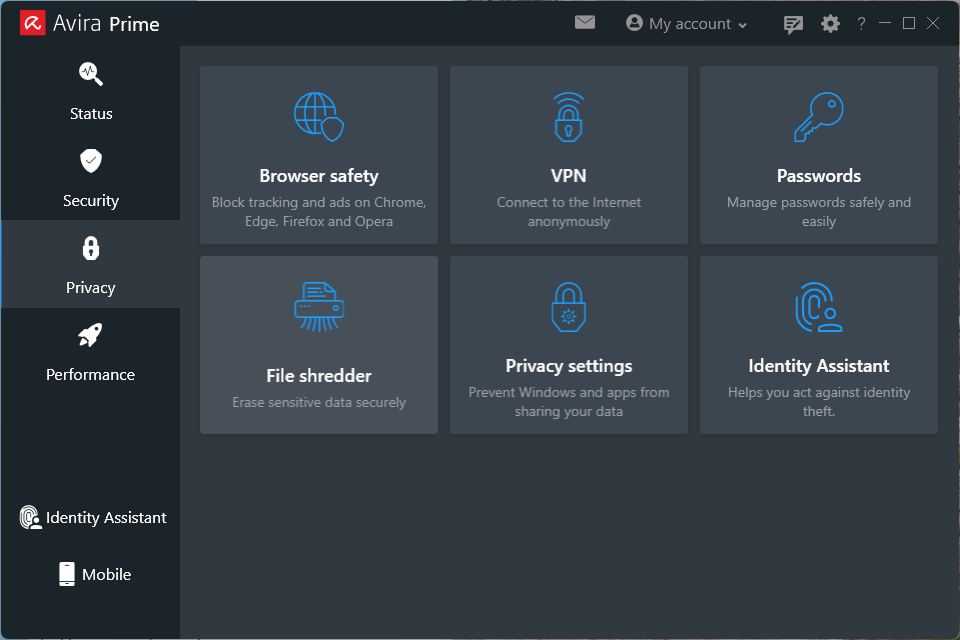Open the Browser safety card title
Screen dimensions: 960x640
coord(319,176)
